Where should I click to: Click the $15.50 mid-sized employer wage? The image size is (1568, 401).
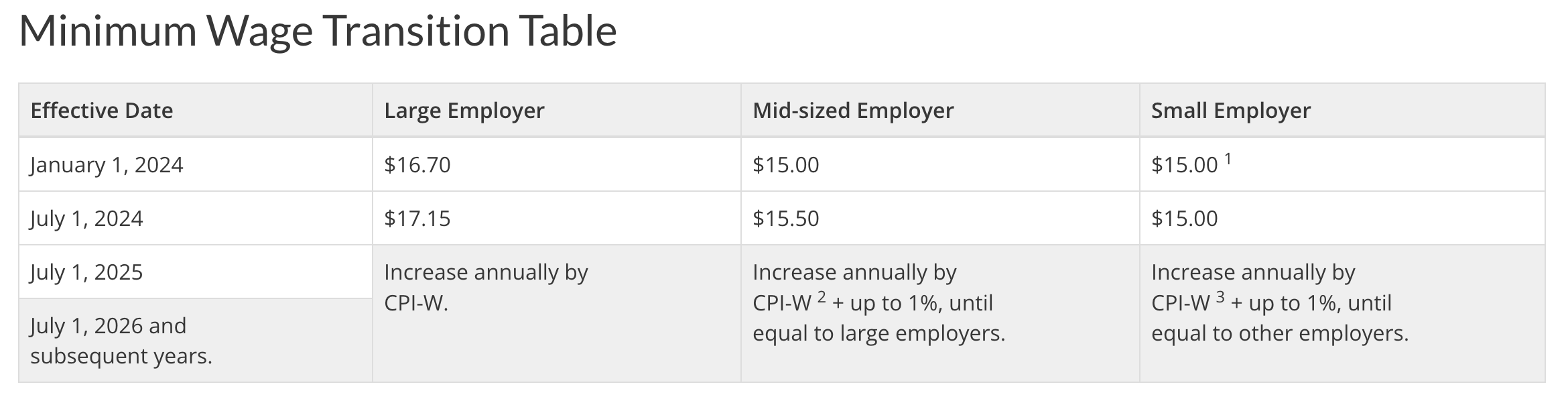pyautogui.click(x=785, y=219)
